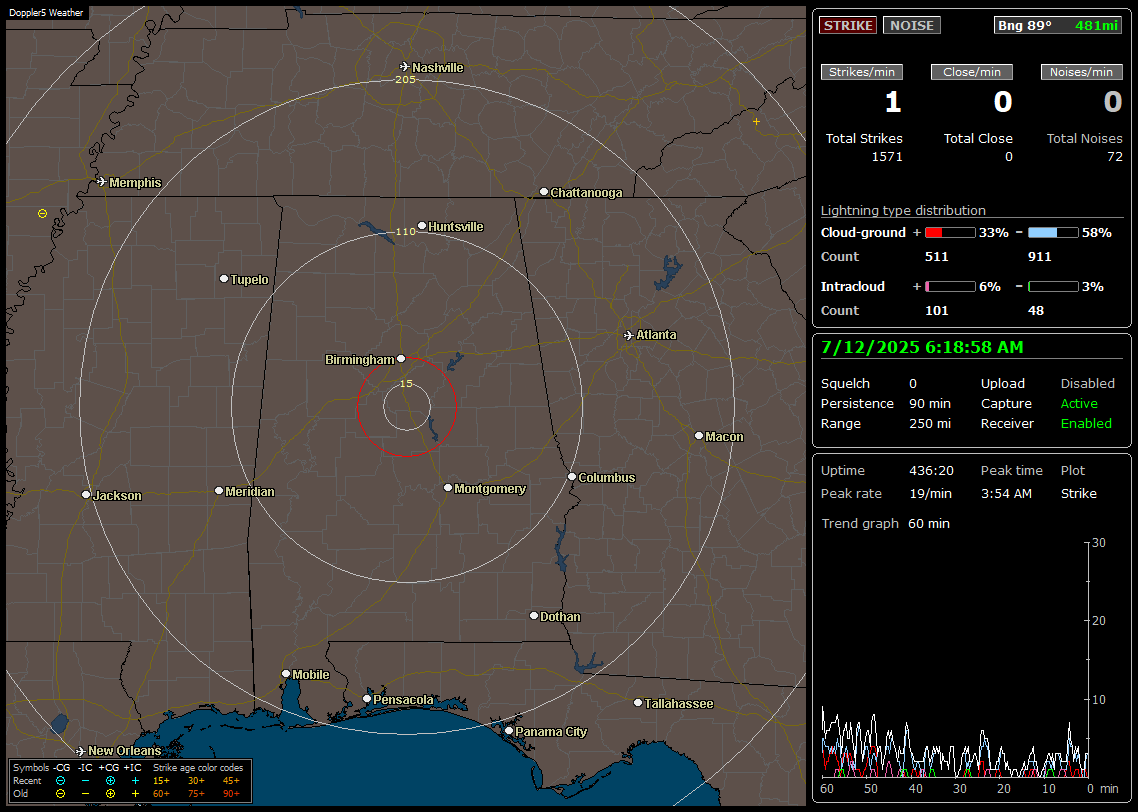Click the 15 range ring label
Viewport: 1138px width, 812px height.
tap(406, 383)
